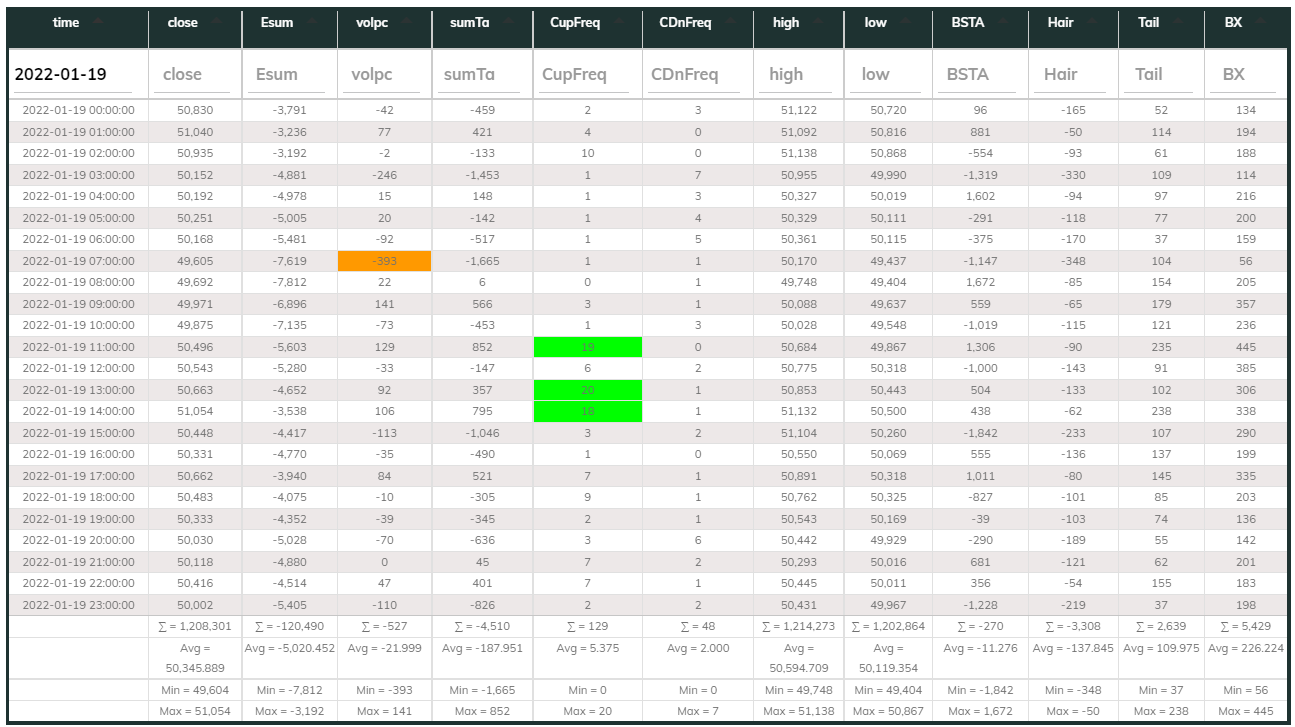Select the row time 2022-01-19 12:00:00

pos(78,368)
